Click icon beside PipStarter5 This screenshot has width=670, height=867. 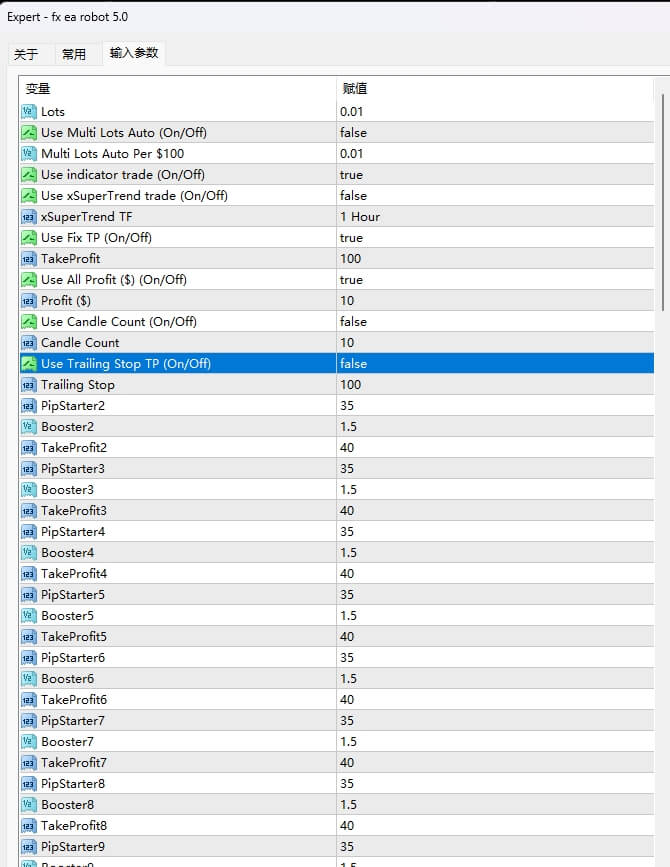(x=29, y=595)
